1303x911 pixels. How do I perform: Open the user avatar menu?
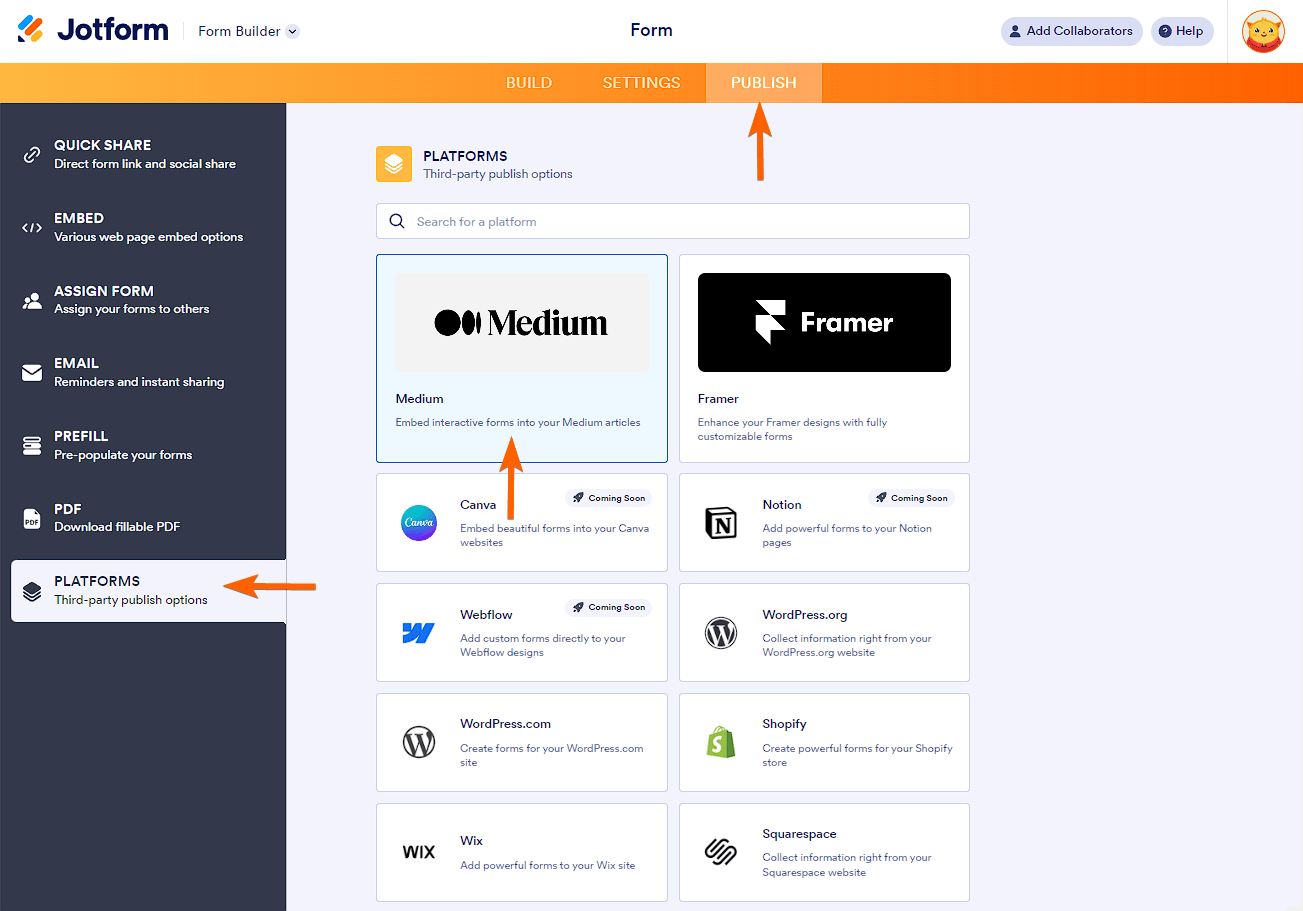click(x=1263, y=31)
